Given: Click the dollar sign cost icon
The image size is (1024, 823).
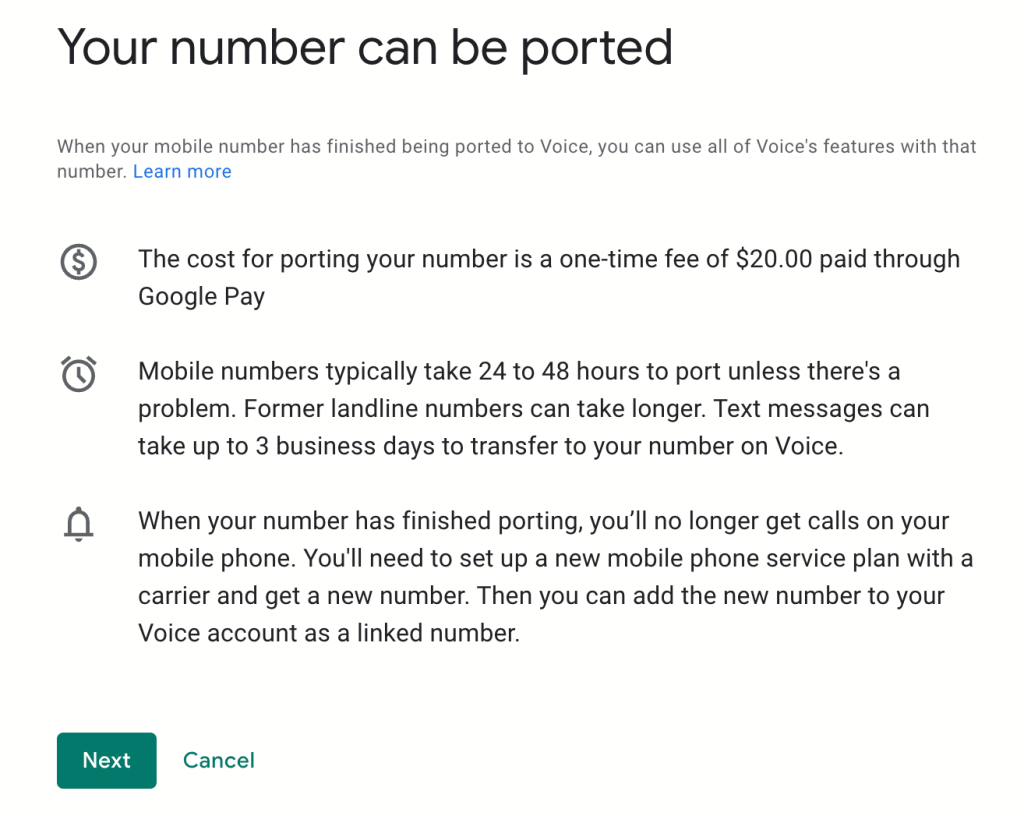Looking at the screenshot, I should (78, 263).
